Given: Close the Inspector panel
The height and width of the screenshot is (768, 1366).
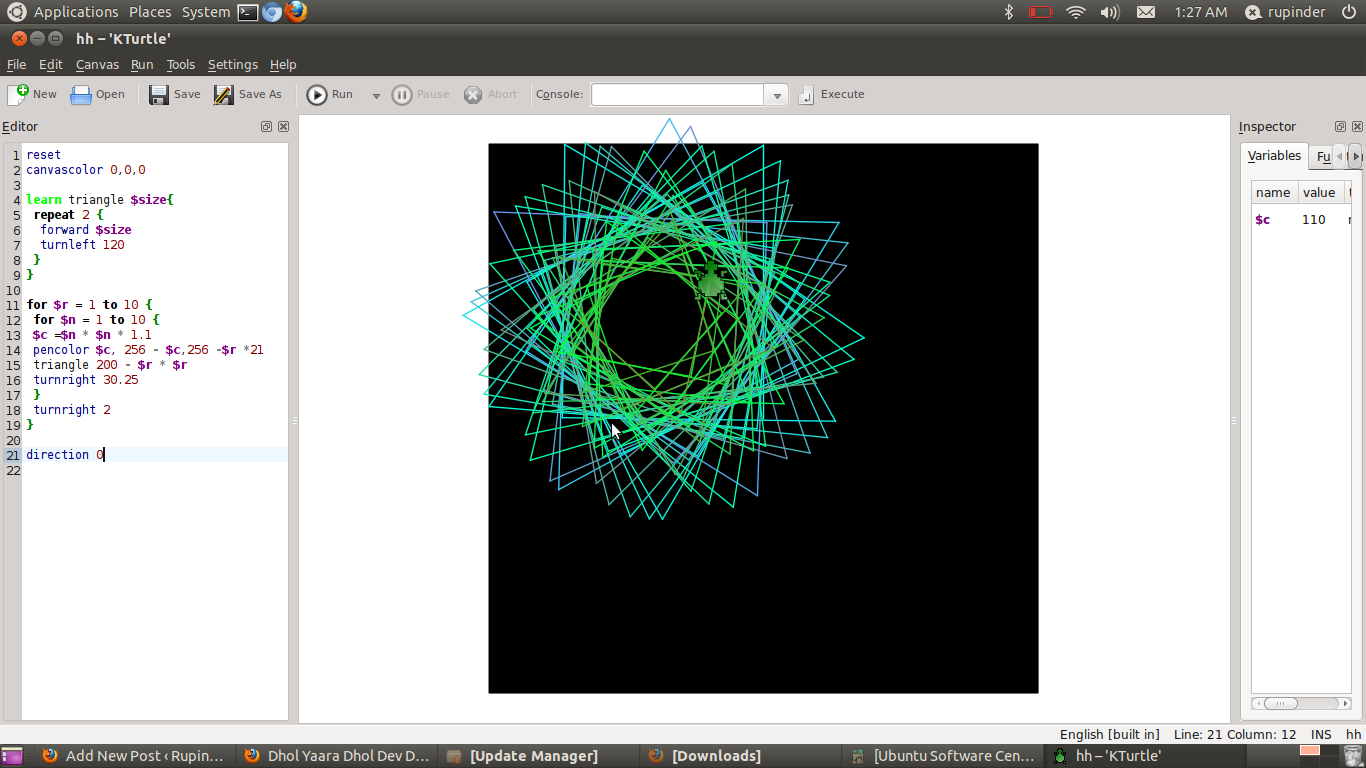Looking at the screenshot, I should (x=1357, y=127).
